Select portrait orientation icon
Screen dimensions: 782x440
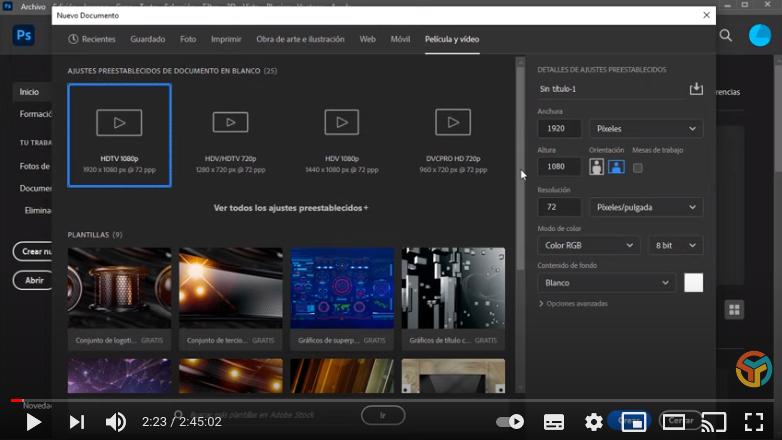click(596, 167)
